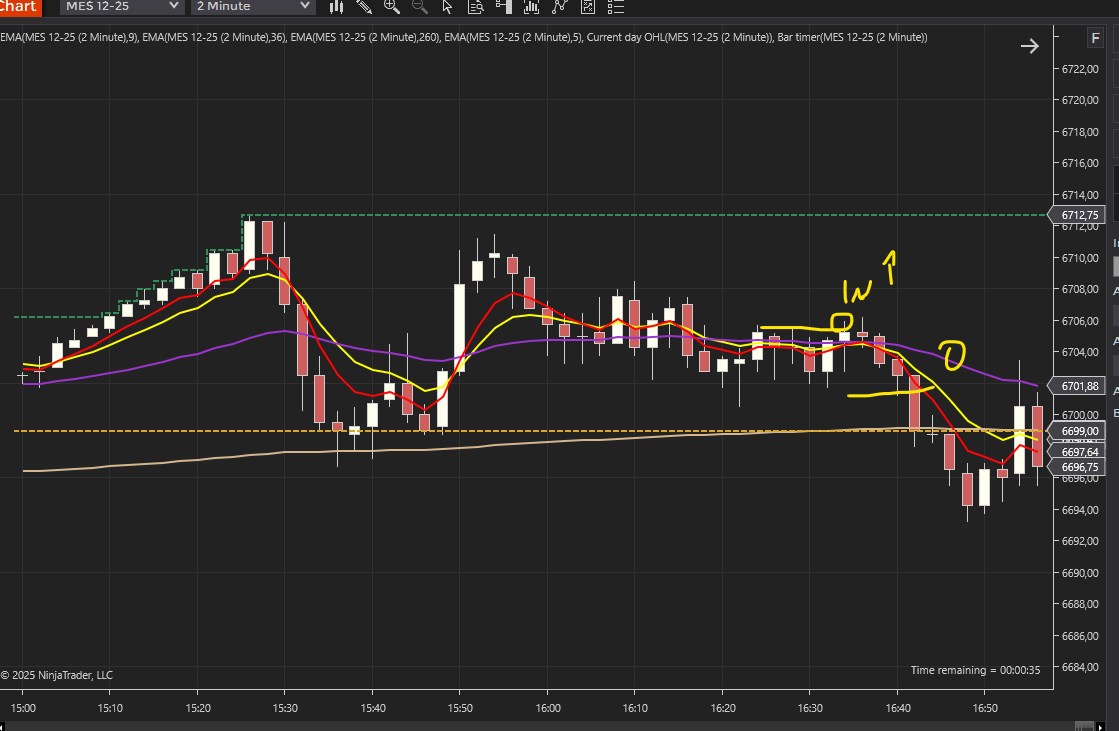Screen dimensions: 1119x731
Task: Click the 15:30 time axis label
Action: [285, 708]
